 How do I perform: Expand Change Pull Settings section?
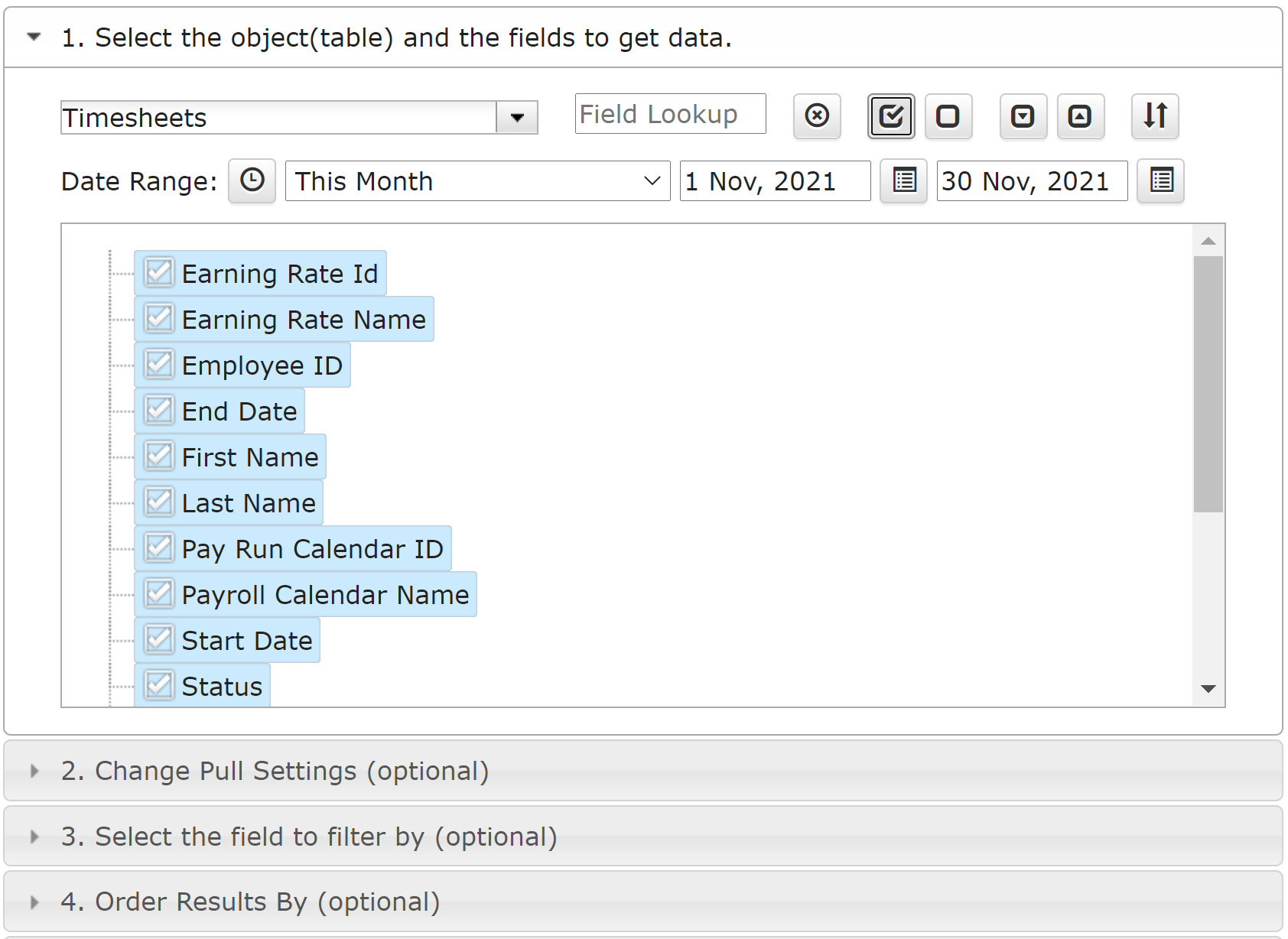coord(34,771)
